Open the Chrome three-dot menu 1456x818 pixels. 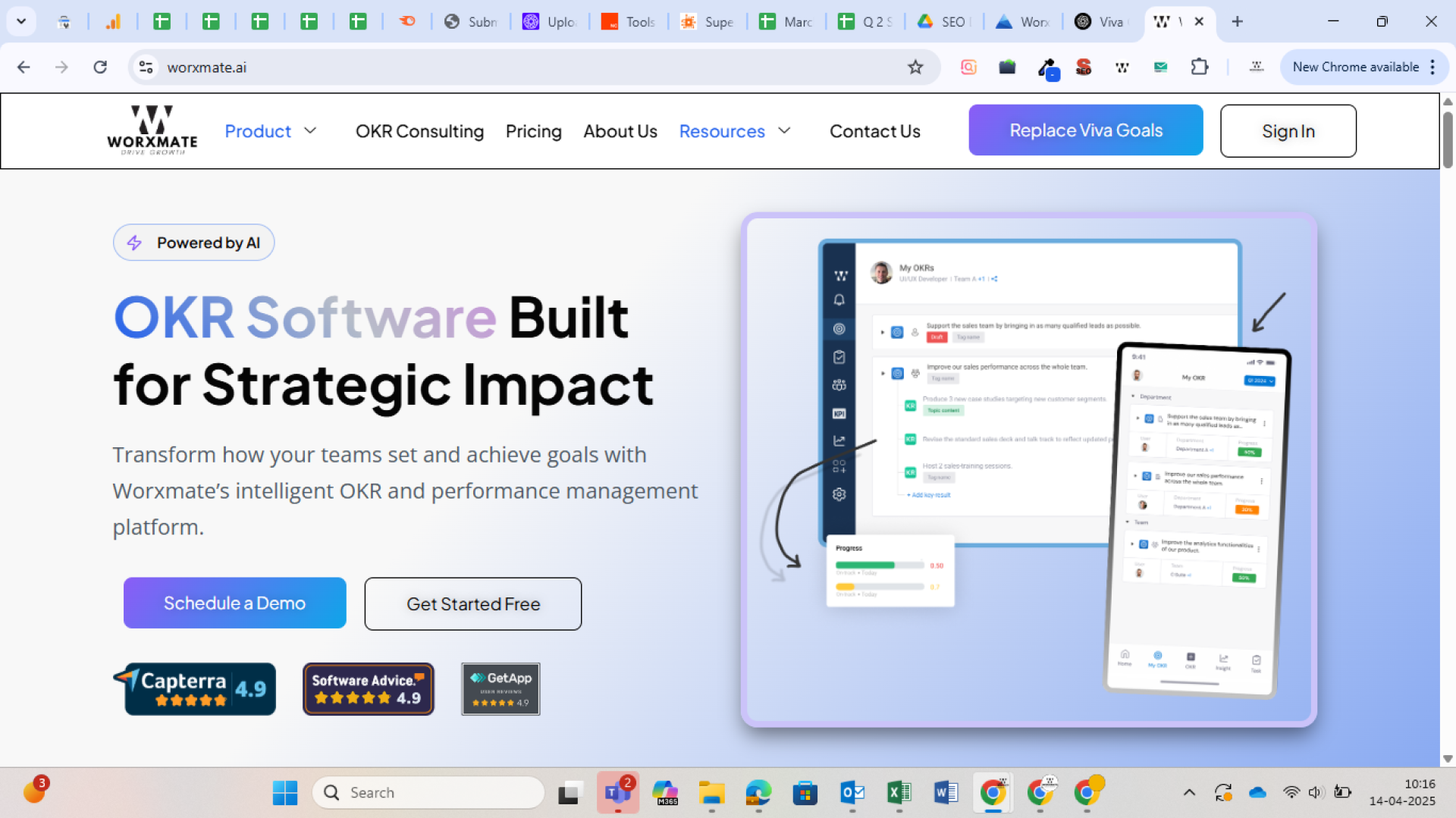1432,67
